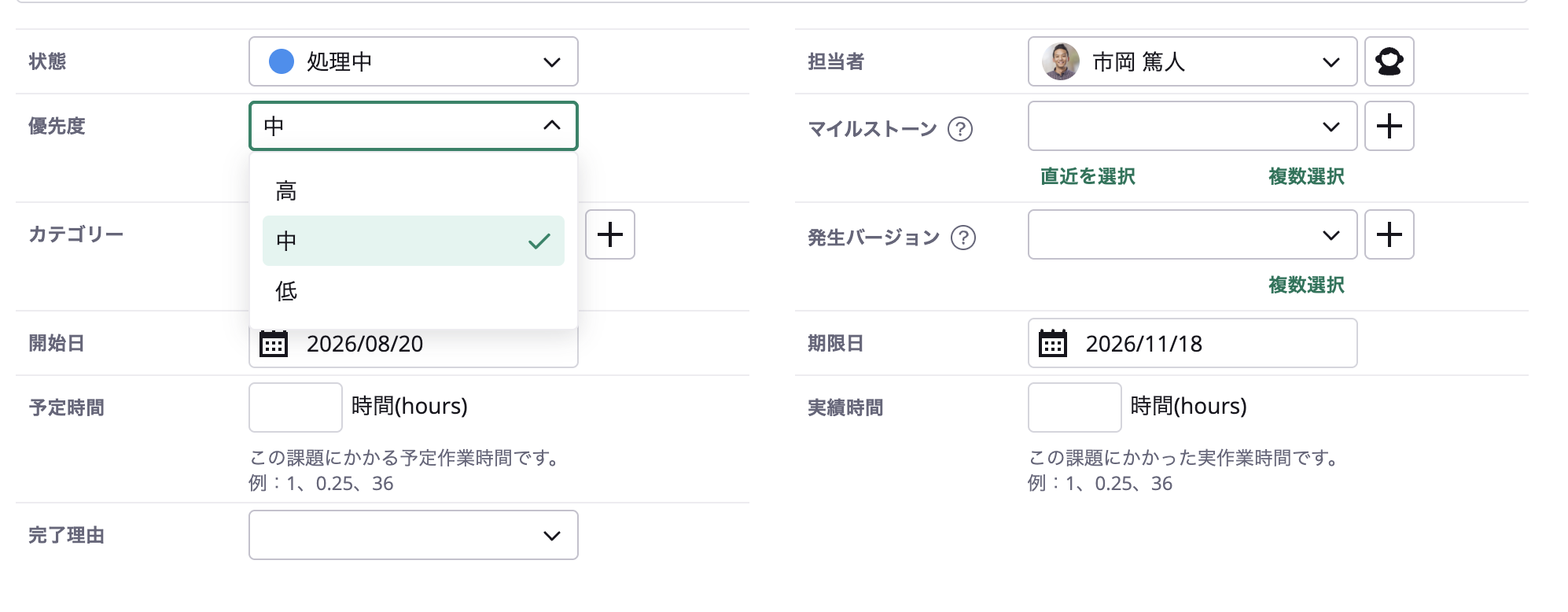This screenshot has width=1568, height=612.
Task: Click the 実績時間 hours input field
Action: point(1075,407)
